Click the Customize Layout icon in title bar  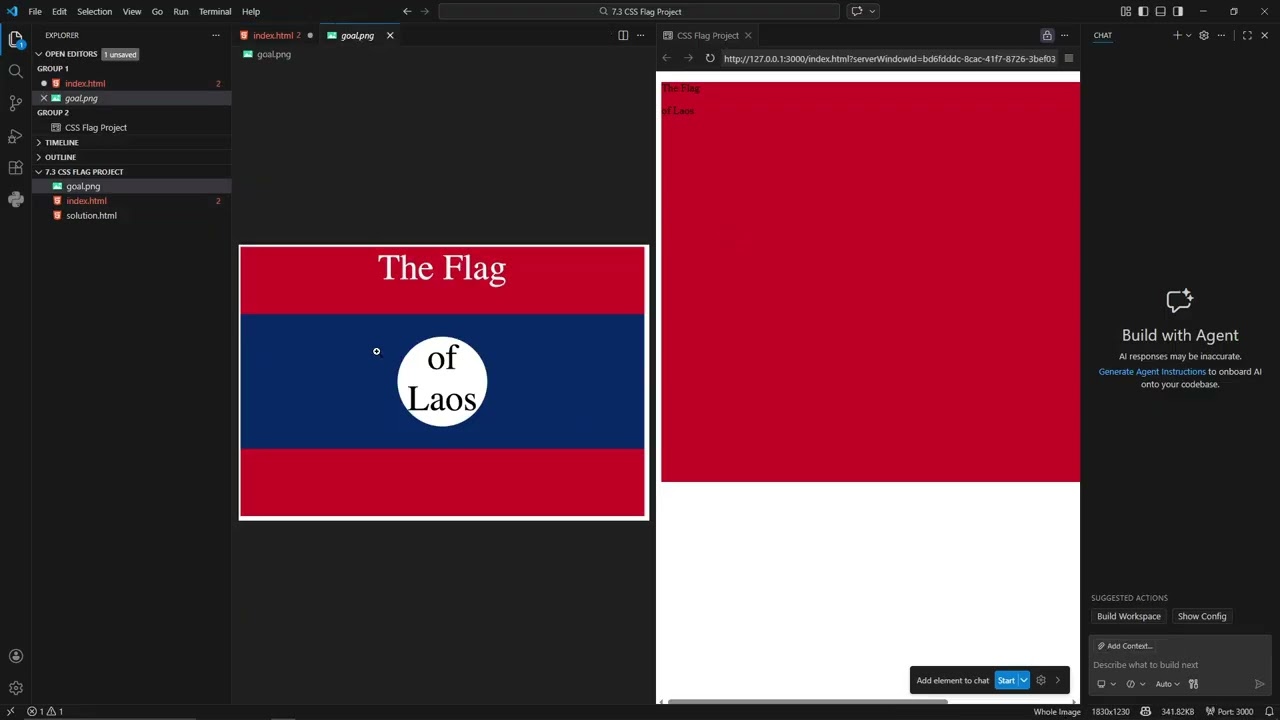coord(1126,11)
